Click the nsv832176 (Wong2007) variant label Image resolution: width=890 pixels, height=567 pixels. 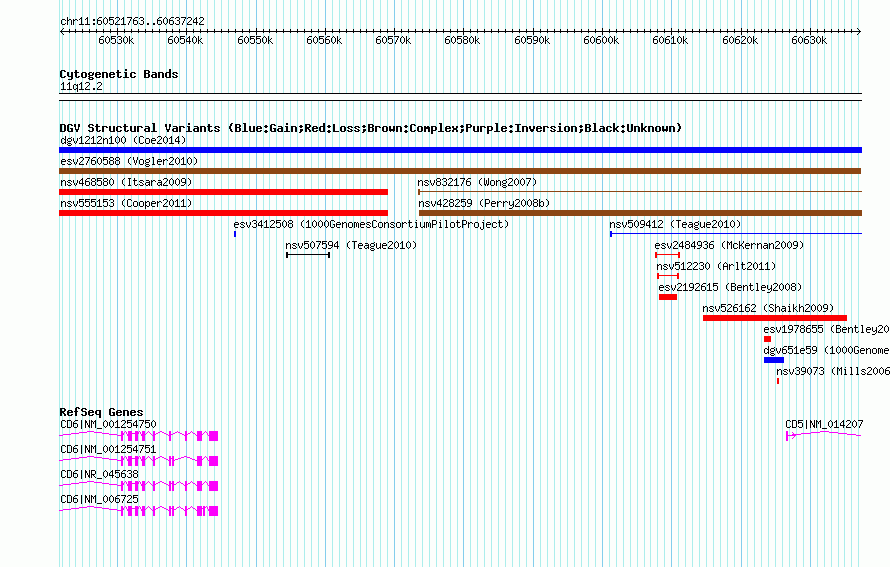[x=477, y=182]
